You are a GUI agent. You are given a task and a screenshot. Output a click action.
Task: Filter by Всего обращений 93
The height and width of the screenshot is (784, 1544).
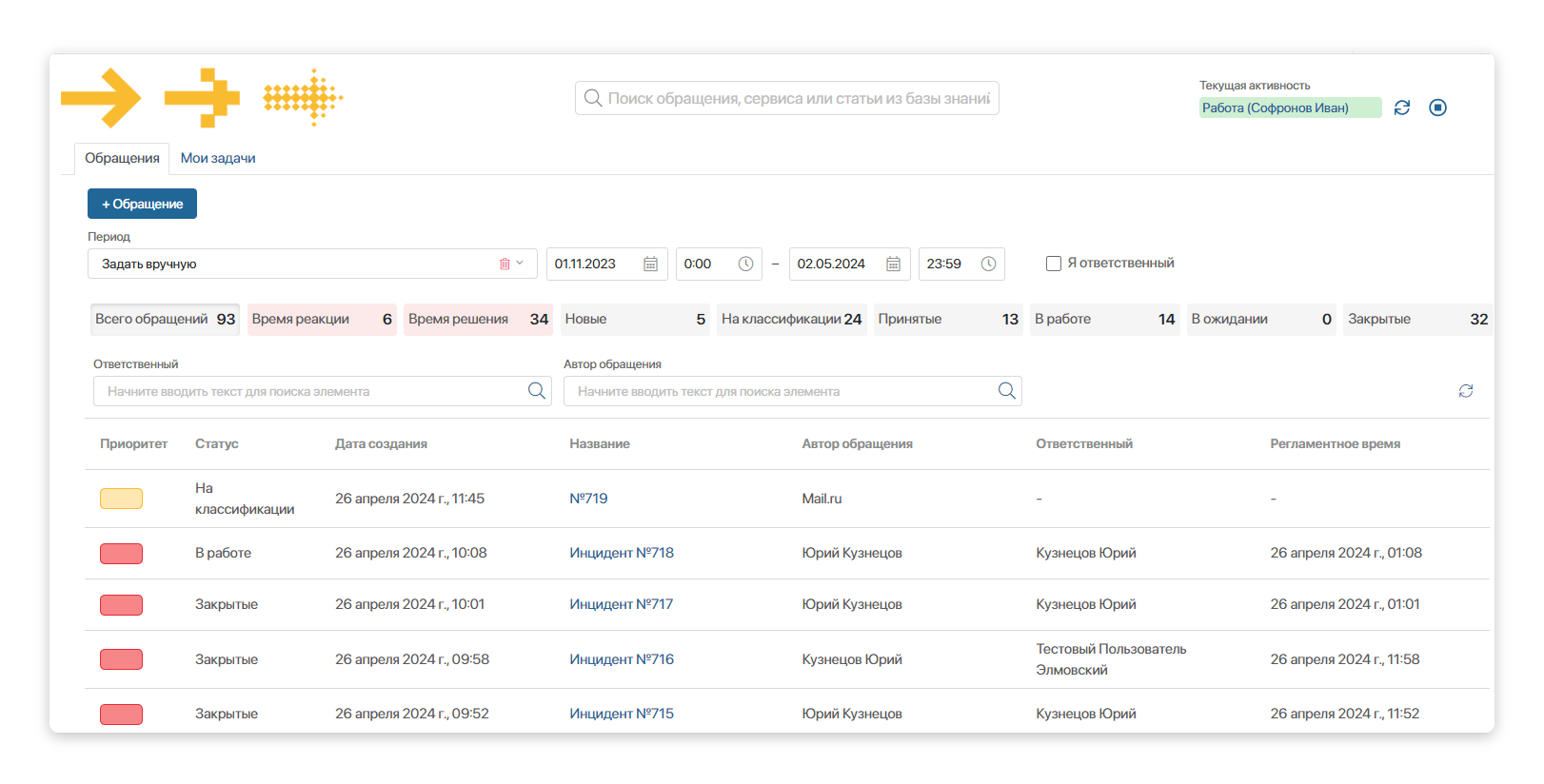(x=165, y=319)
